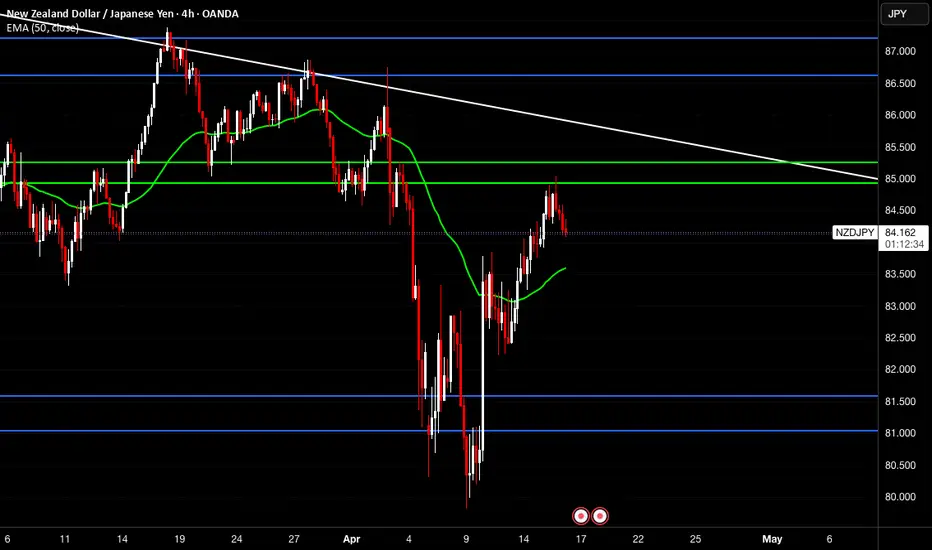This screenshot has width=932, height=550.
Task: Click the current price value 84.162
Action: (x=900, y=232)
